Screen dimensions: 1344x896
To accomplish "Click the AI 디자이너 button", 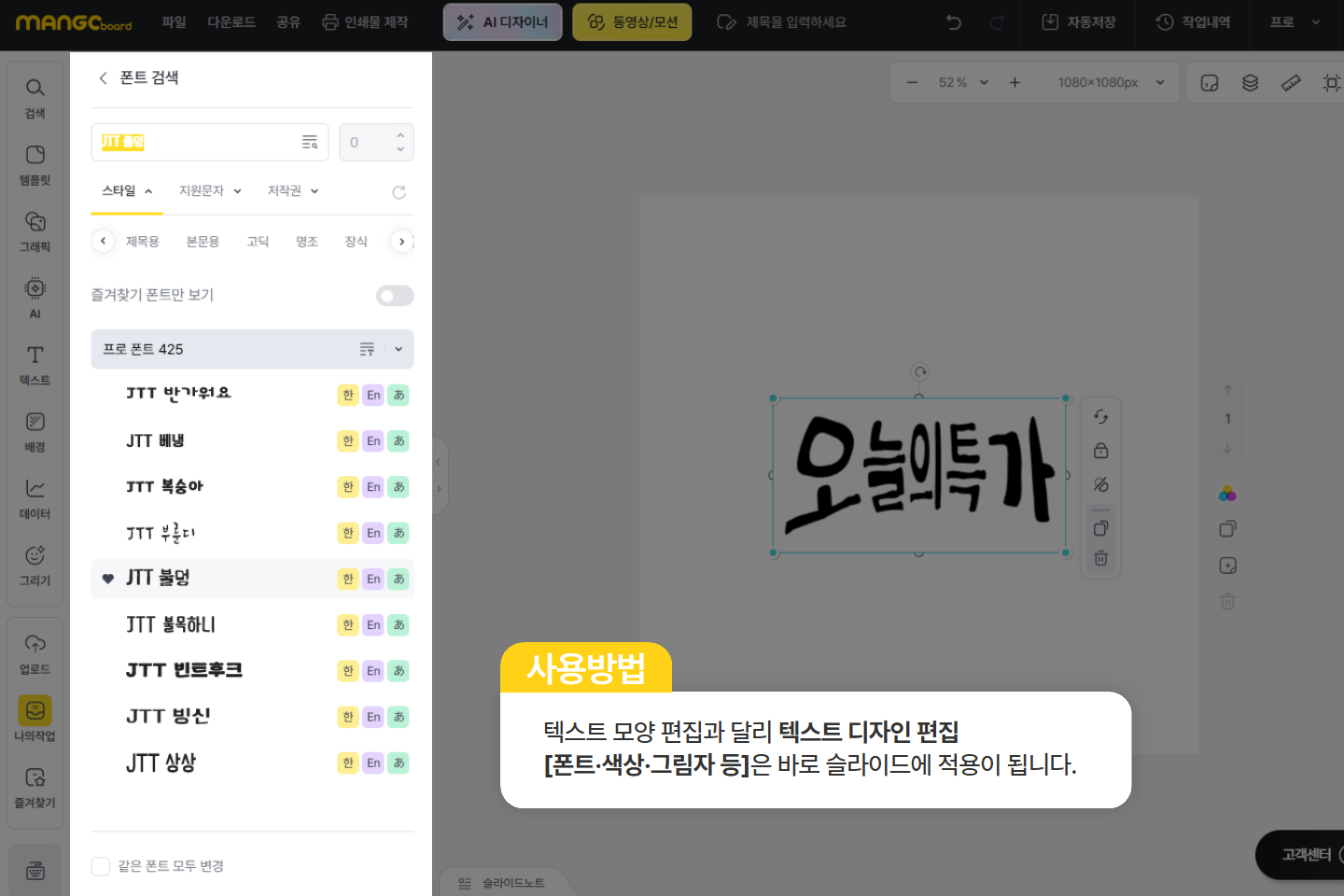I will click(502, 22).
